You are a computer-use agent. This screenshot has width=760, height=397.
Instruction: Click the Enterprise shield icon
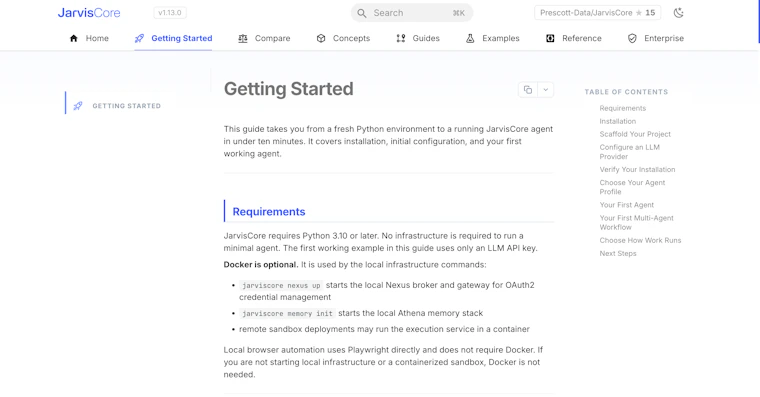[x=632, y=38]
